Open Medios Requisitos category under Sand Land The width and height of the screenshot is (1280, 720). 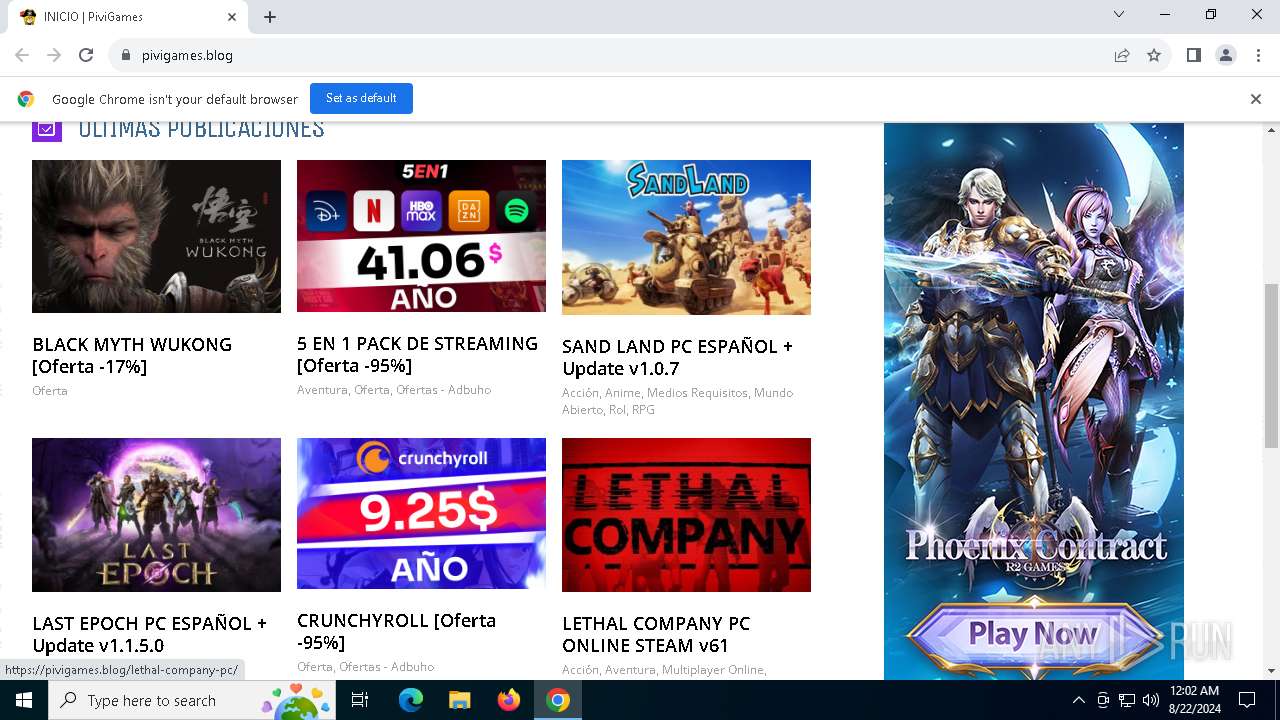tap(698, 393)
